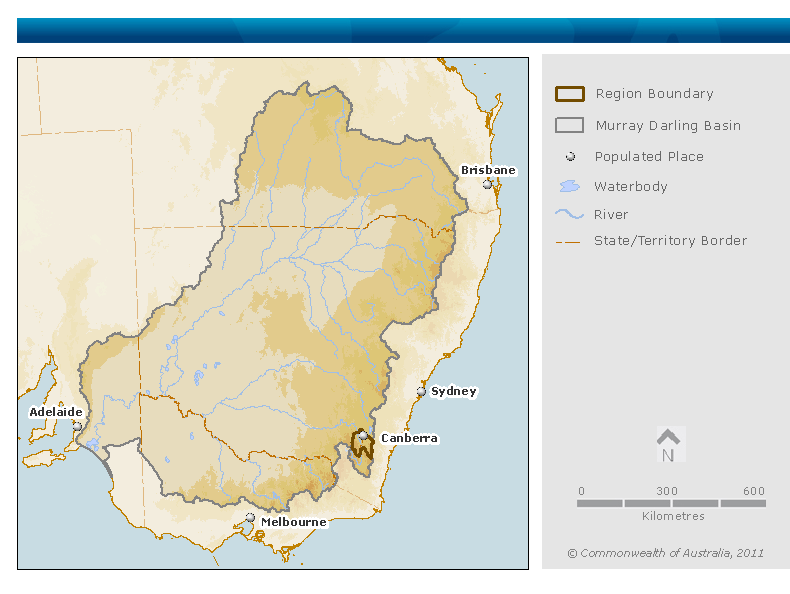Click the highlighted Canberra region boundary outline
The width and height of the screenshot is (790, 594).
362,444
